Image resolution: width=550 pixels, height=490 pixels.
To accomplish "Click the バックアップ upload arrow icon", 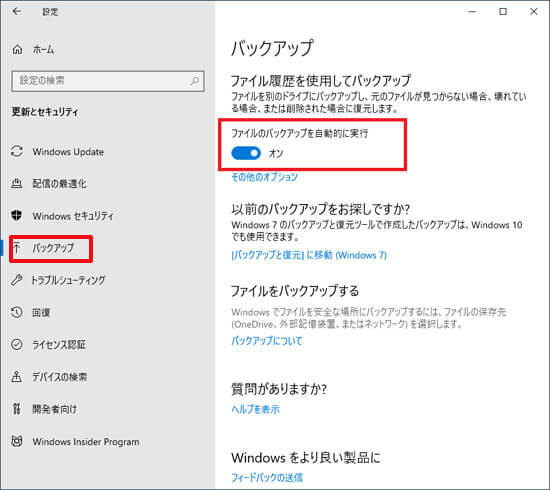I will pos(16,248).
